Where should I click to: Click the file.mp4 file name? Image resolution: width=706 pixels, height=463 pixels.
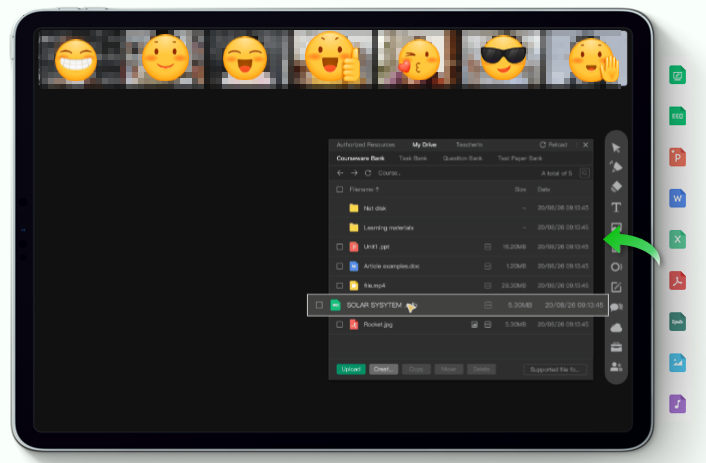point(374,286)
